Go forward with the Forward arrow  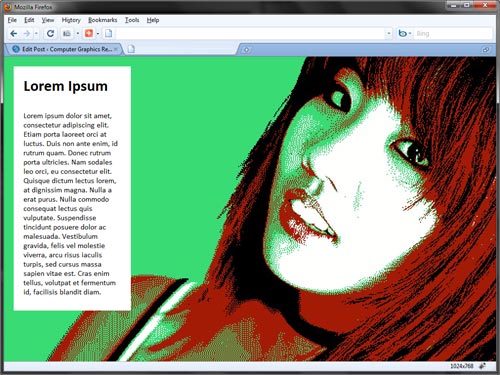27,34
